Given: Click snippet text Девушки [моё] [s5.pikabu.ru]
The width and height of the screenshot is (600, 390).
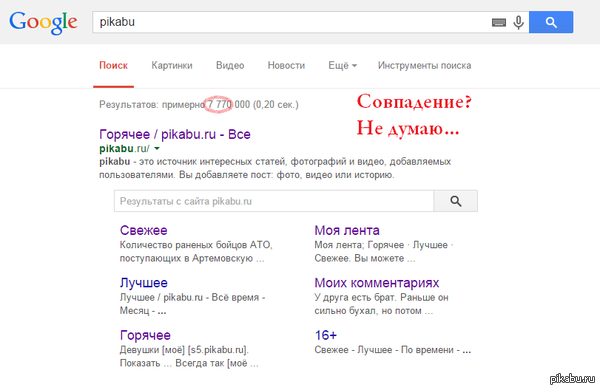Looking at the screenshot, I should pos(184,350).
